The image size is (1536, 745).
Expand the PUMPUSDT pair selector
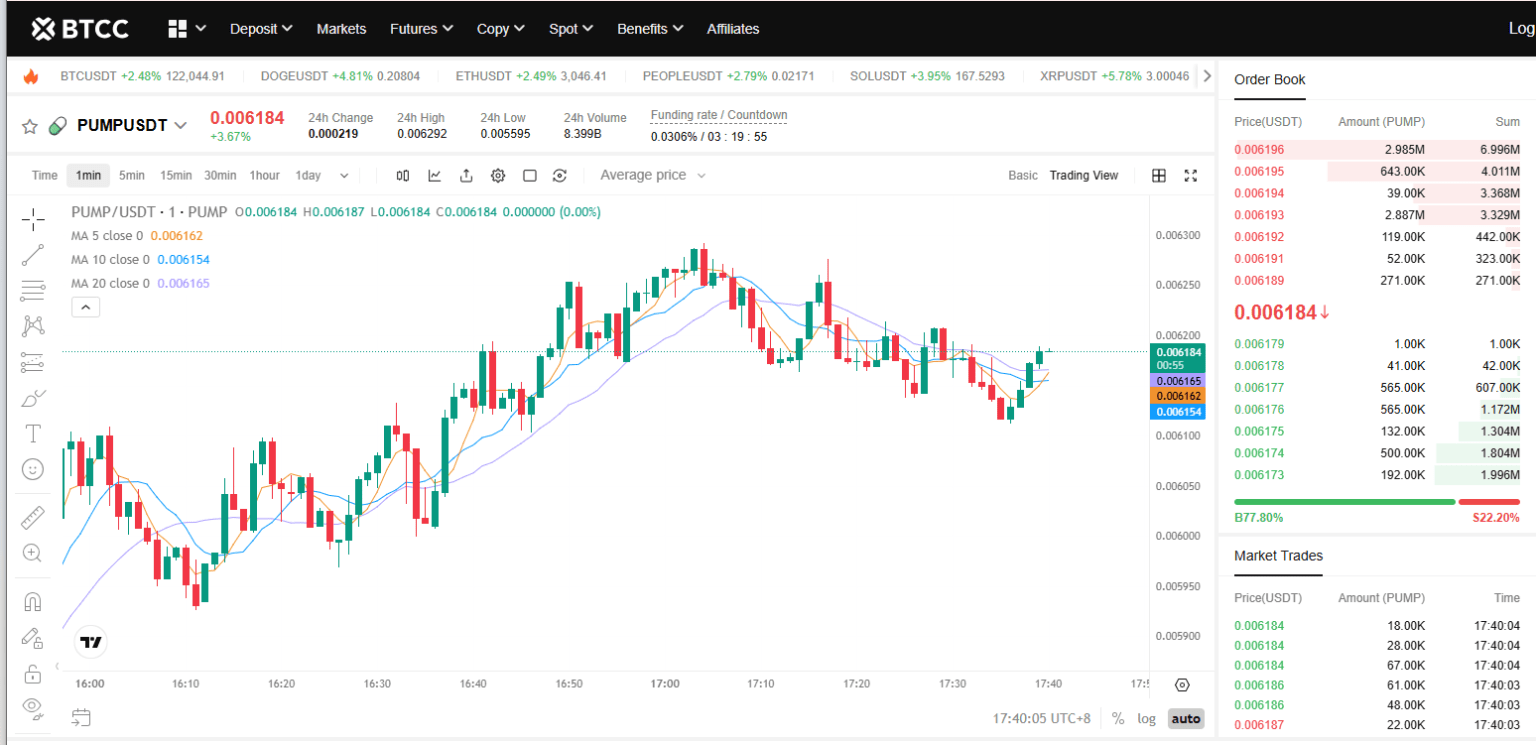click(180, 125)
